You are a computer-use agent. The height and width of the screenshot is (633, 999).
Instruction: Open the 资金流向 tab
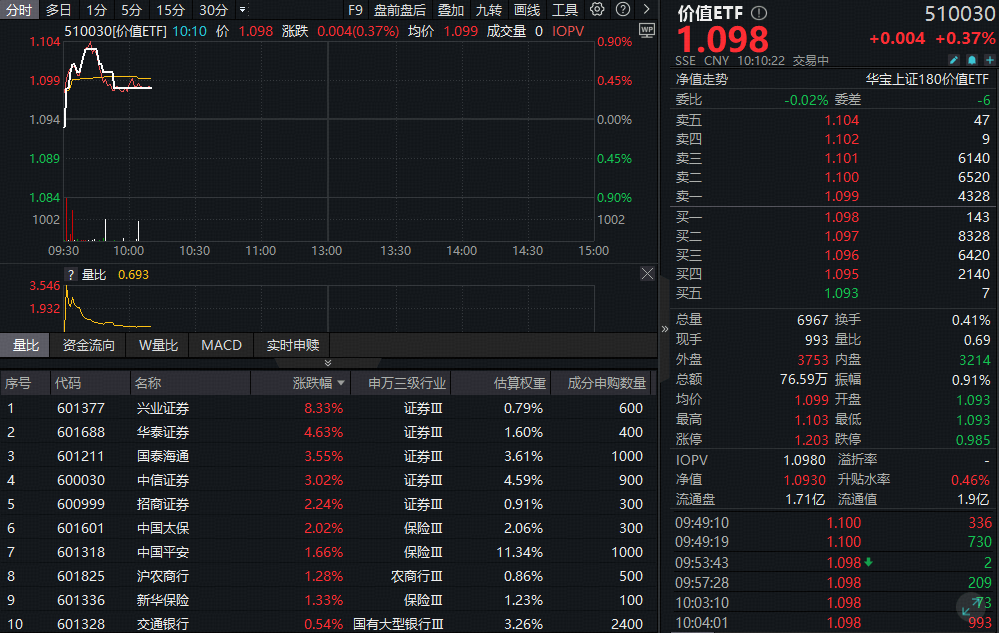[89, 345]
